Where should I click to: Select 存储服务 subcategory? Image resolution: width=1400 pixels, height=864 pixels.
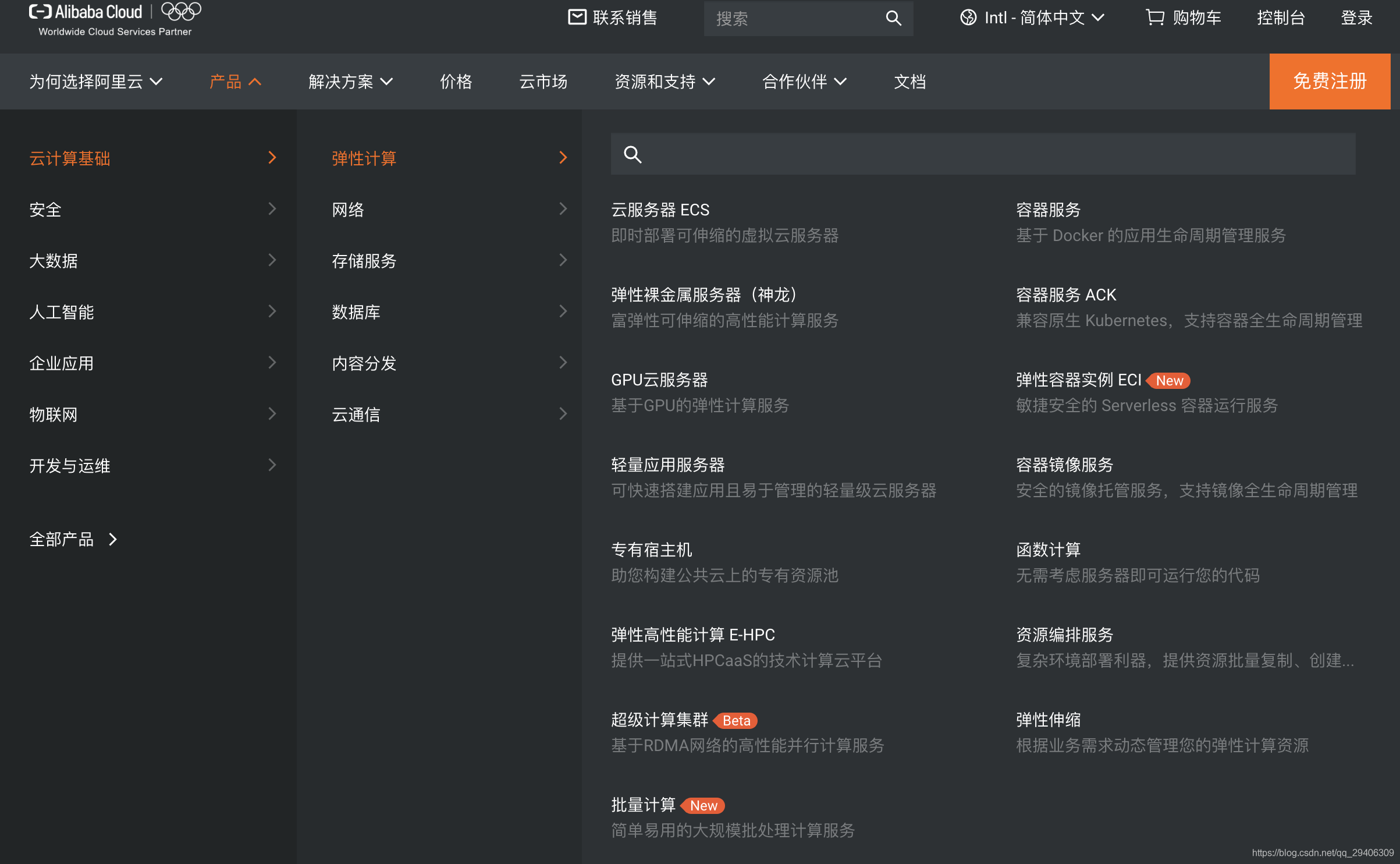(x=364, y=261)
